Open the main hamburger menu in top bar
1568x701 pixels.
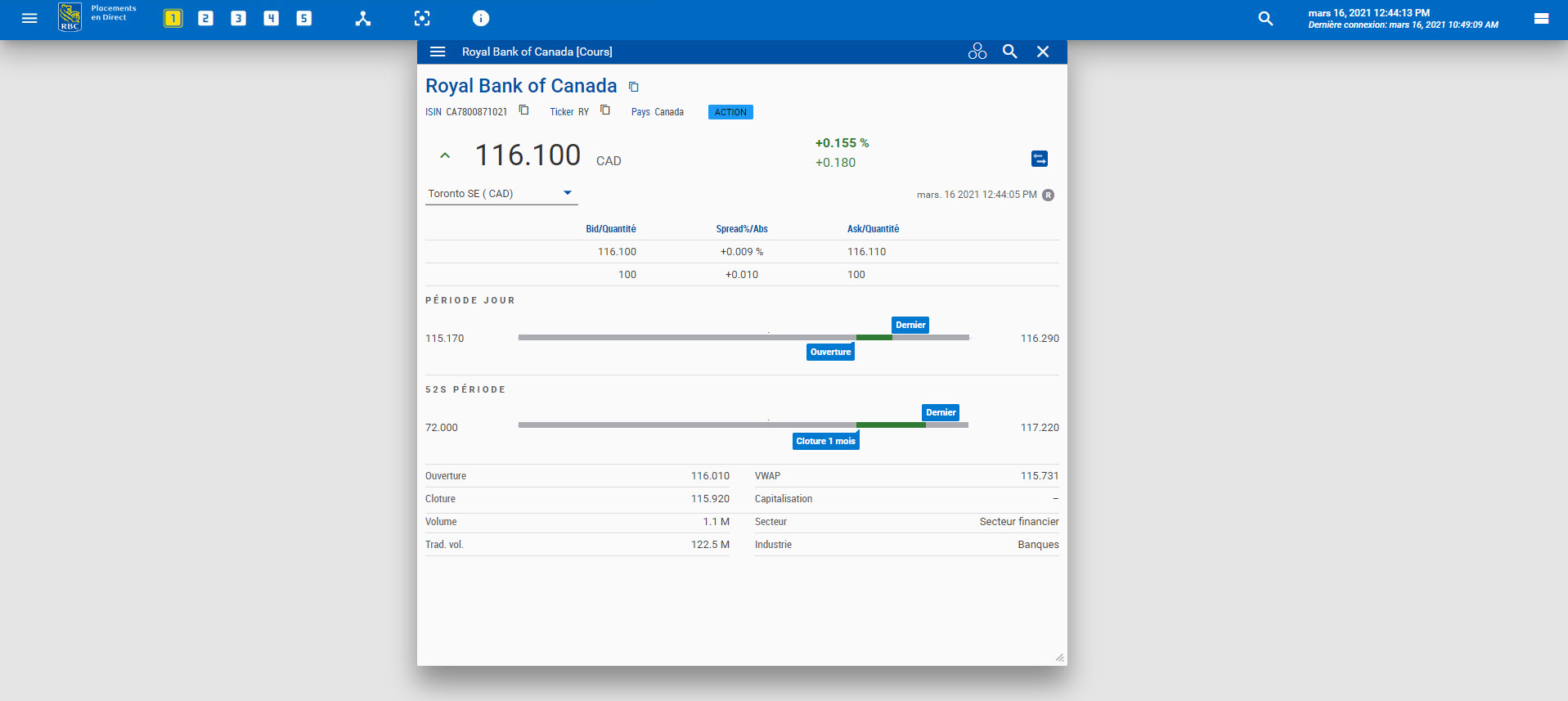point(29,18)
